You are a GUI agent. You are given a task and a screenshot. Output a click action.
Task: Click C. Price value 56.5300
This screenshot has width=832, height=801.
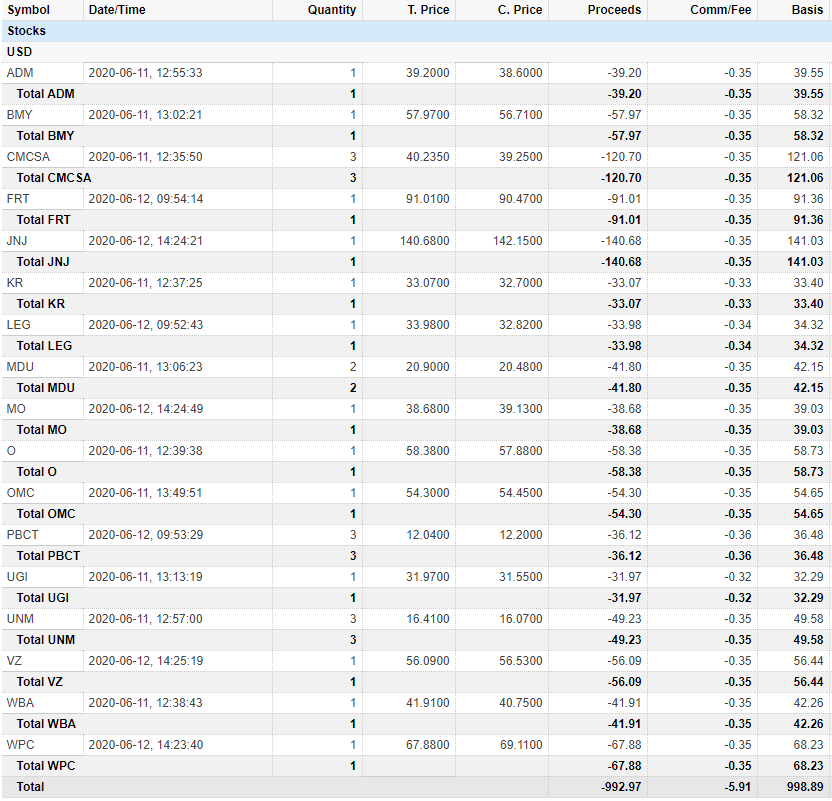tap(521, 661)
